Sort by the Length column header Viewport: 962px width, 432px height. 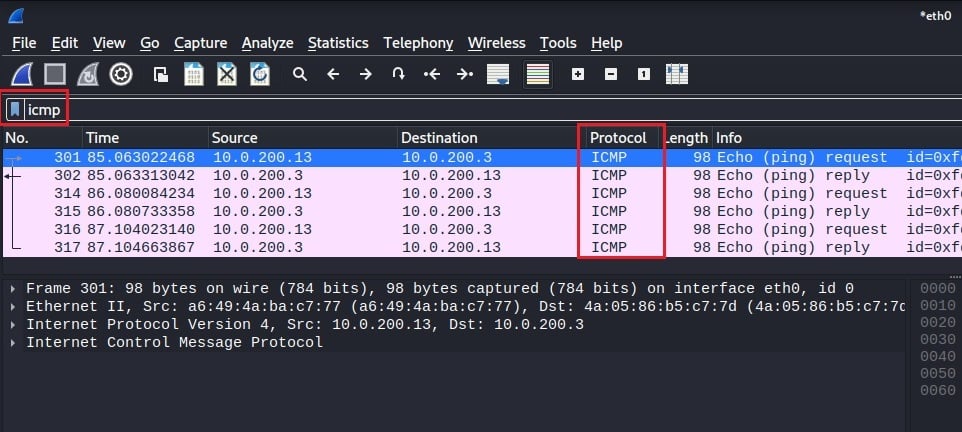(x=687, y=138)
